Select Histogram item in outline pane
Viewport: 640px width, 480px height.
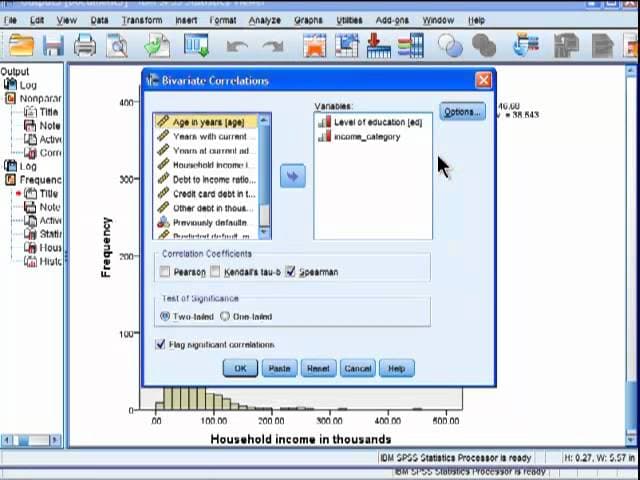click(43, 261)
